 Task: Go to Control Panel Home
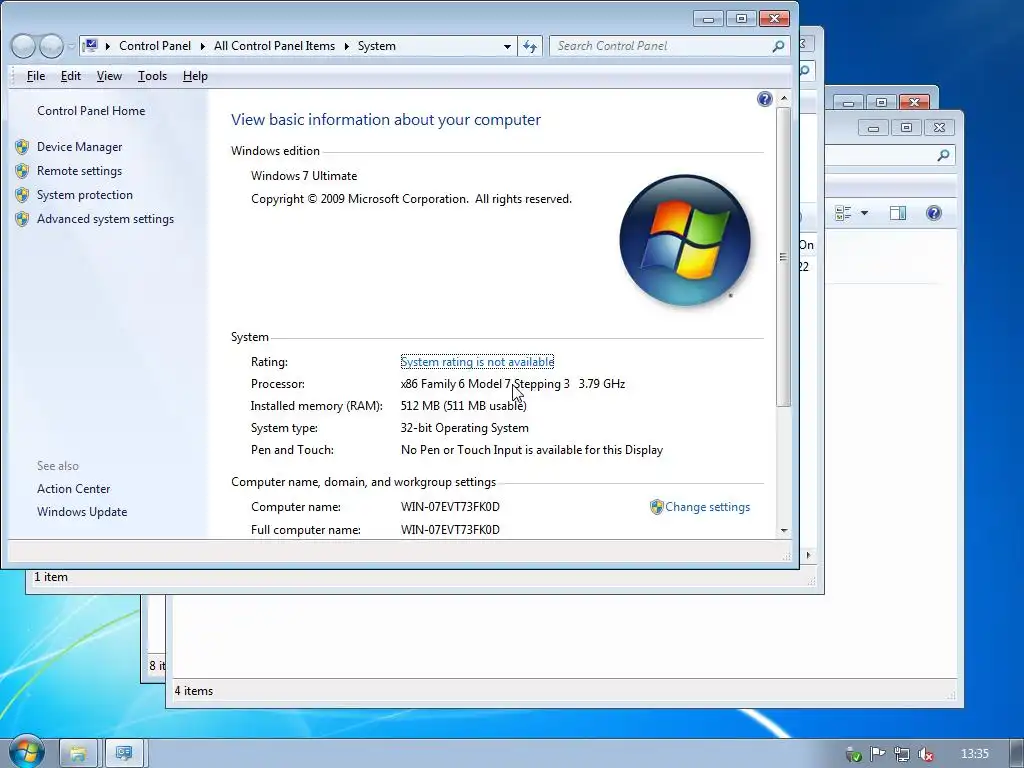tap(91, 110)
